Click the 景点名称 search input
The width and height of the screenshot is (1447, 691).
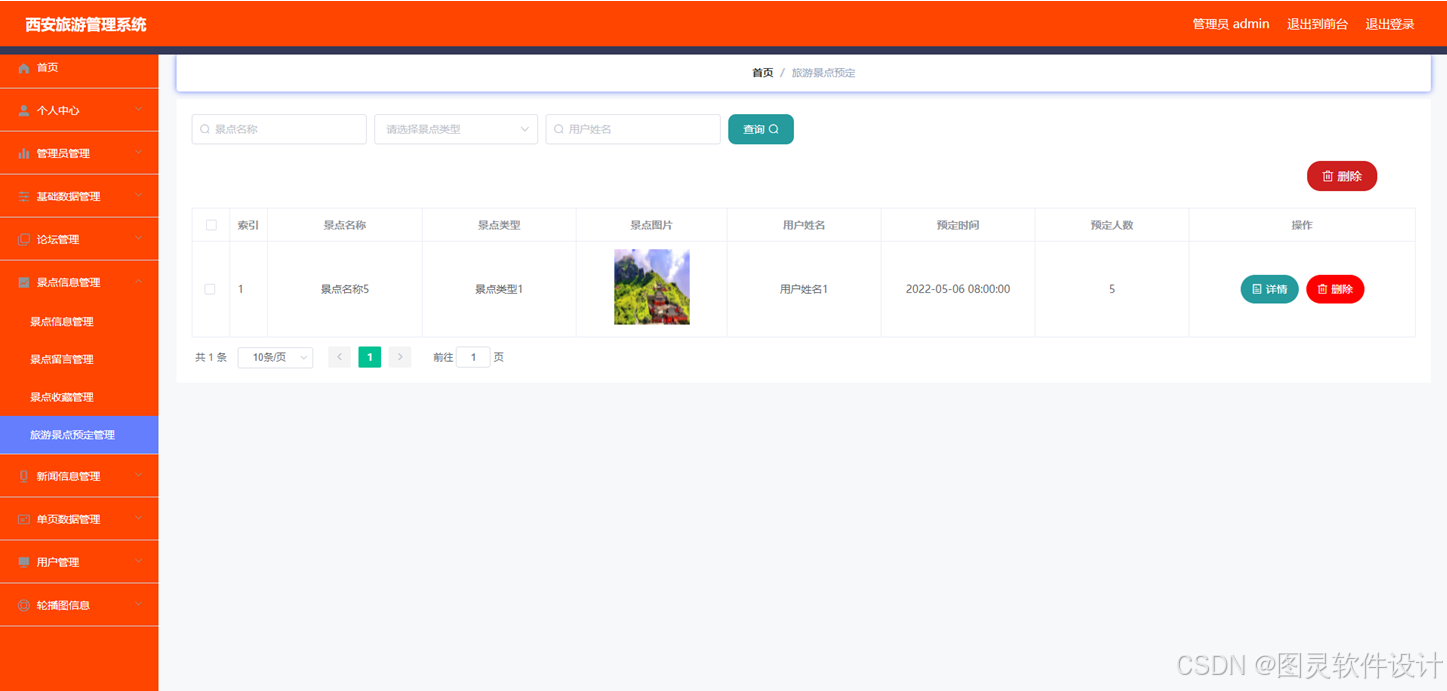click(279, 129)
